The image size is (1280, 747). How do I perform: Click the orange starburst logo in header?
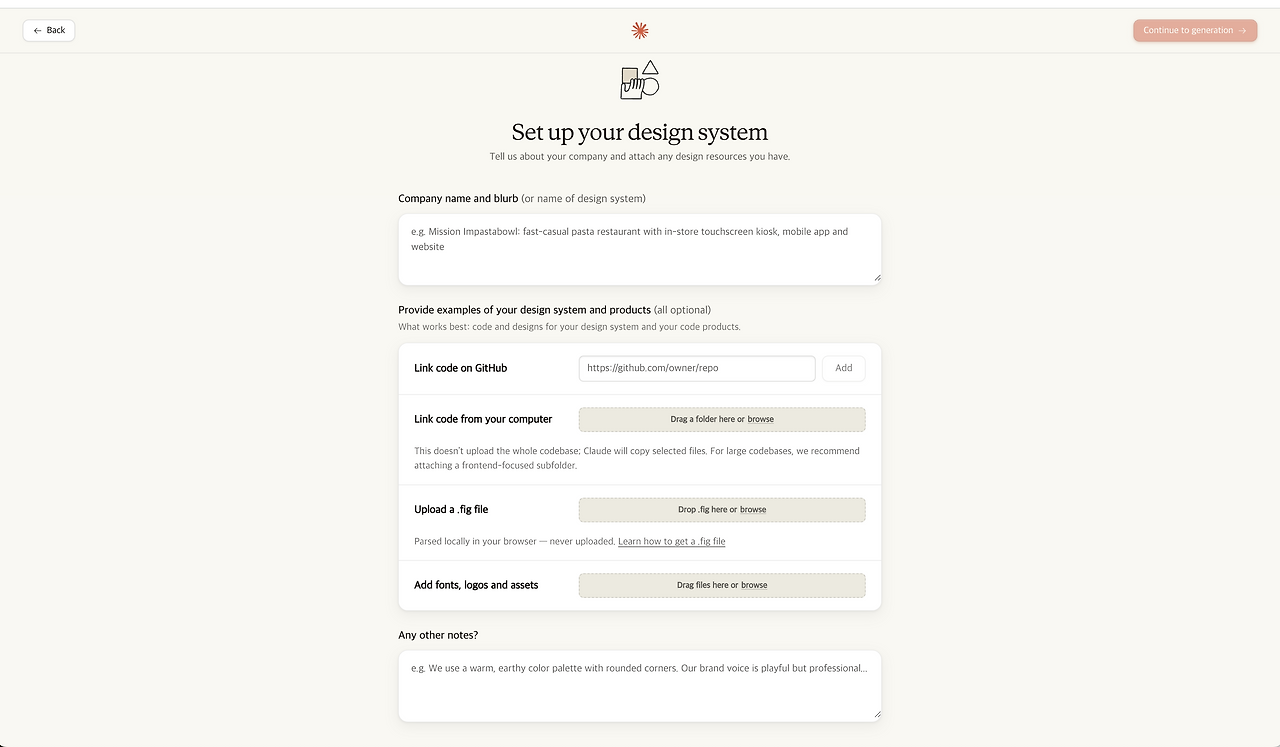[640, 31]
